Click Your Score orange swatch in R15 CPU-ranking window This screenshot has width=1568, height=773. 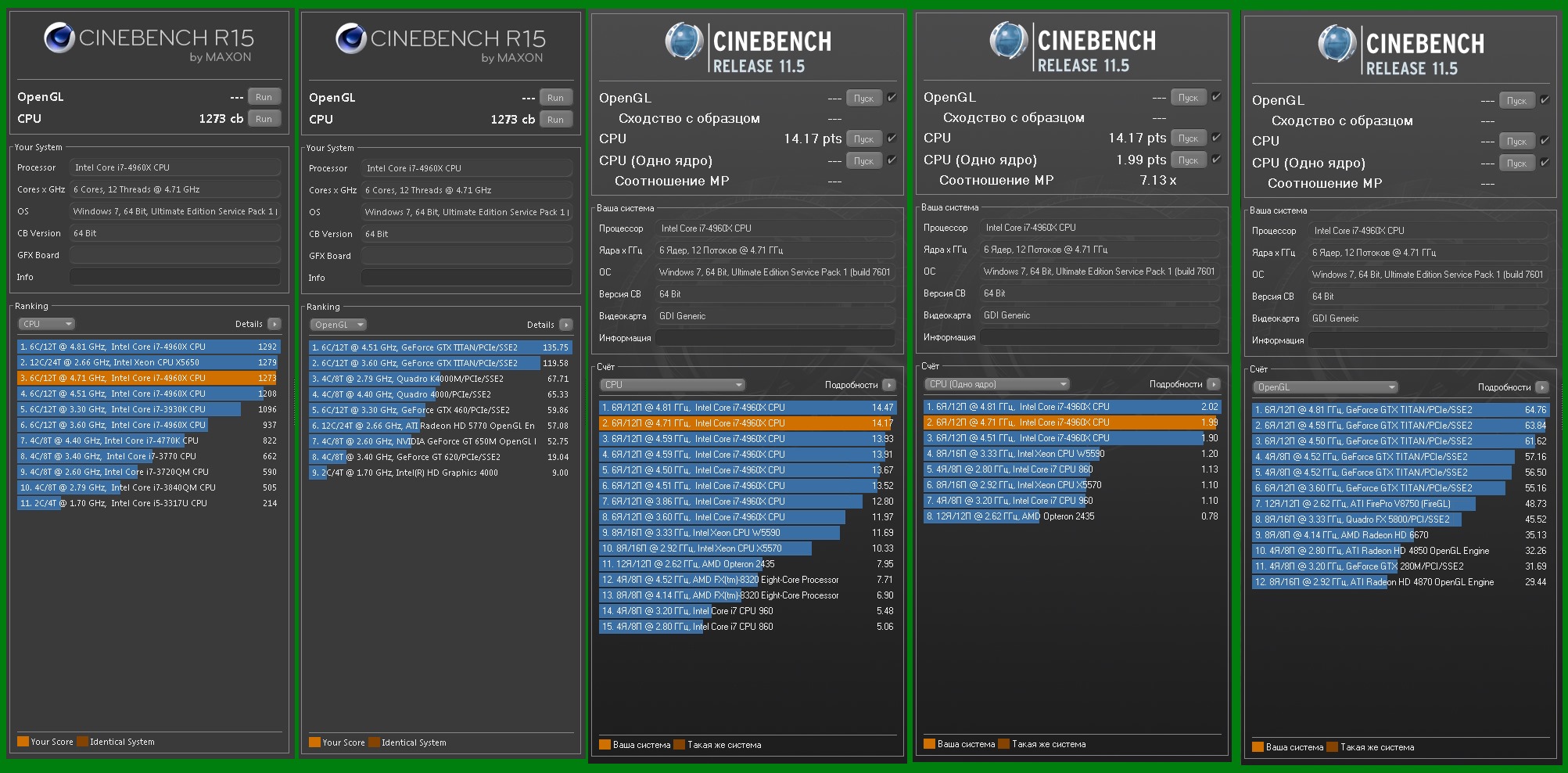click(x=23, y=742)
